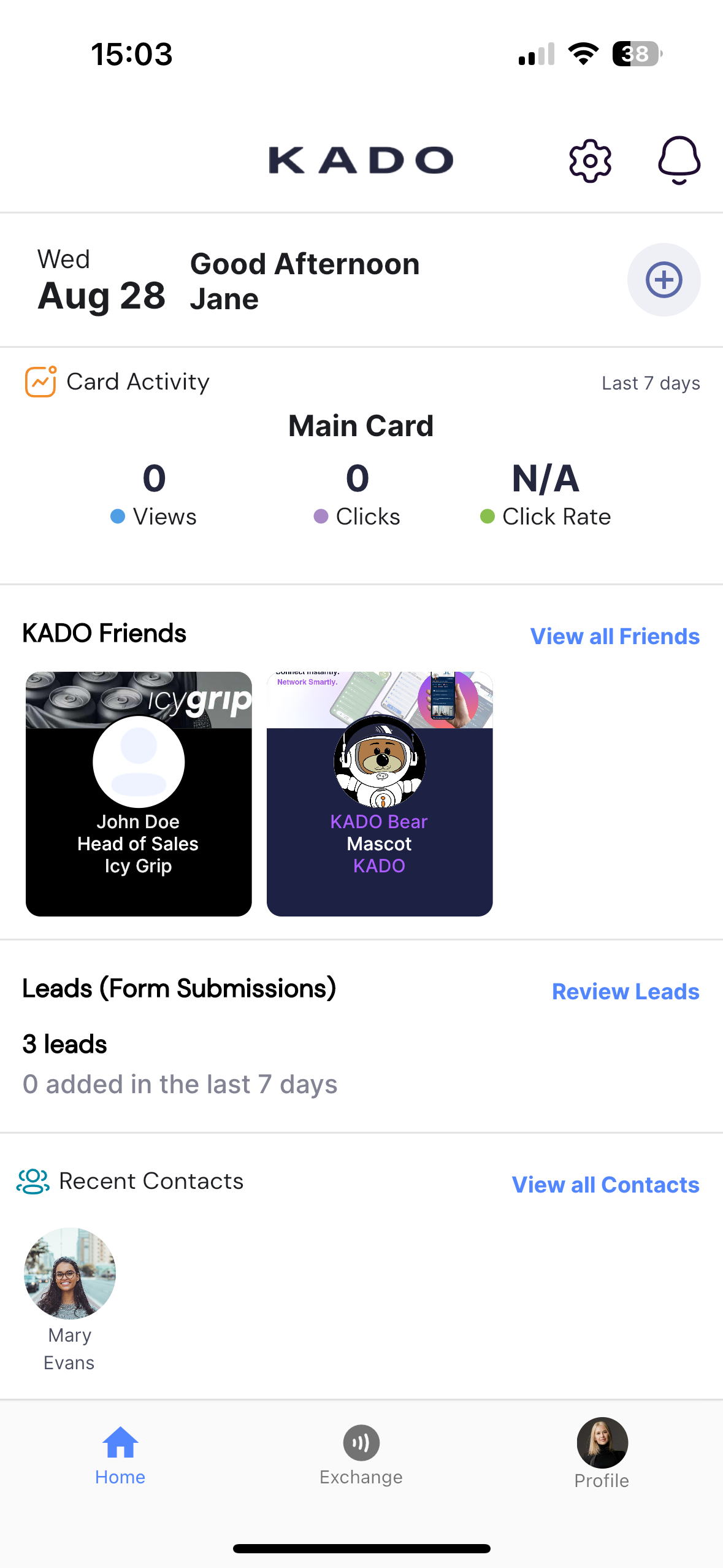Screen dimensions: 723x1568
Task: Tap the Review Leads link
Action: click(x=625, y=991)
